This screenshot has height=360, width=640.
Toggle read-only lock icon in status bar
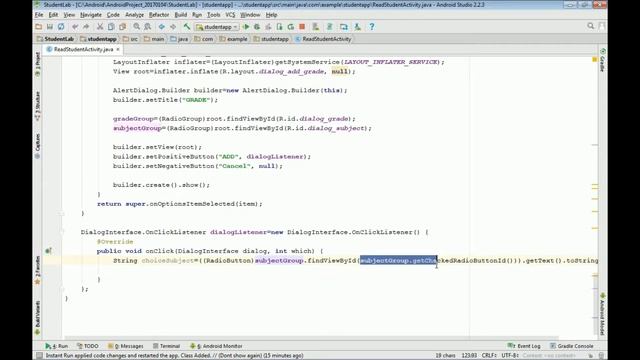(591, 356)
